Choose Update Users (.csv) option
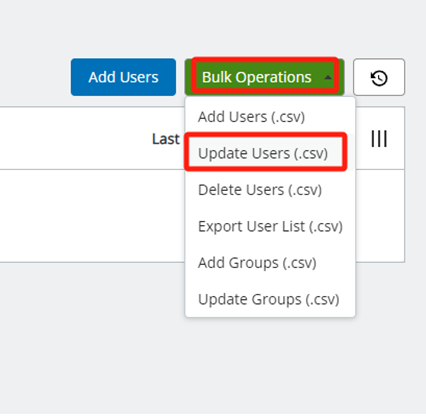The width and height of the screenshot is (426, 416). 263,153
